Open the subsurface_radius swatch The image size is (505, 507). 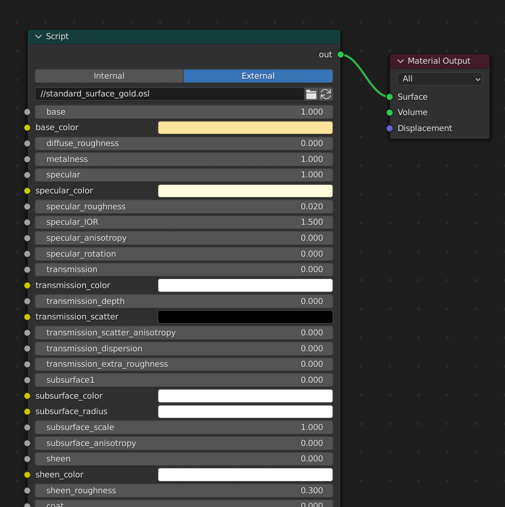pos(245,412)
